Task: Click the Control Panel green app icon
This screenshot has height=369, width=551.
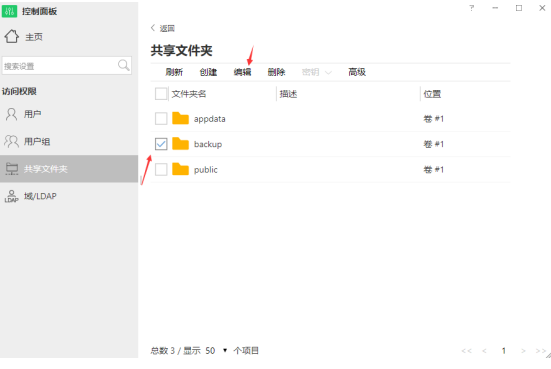Action: coord(9,11)
